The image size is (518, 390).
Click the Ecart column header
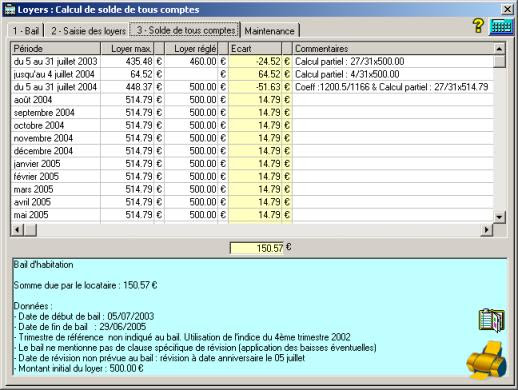255,49
